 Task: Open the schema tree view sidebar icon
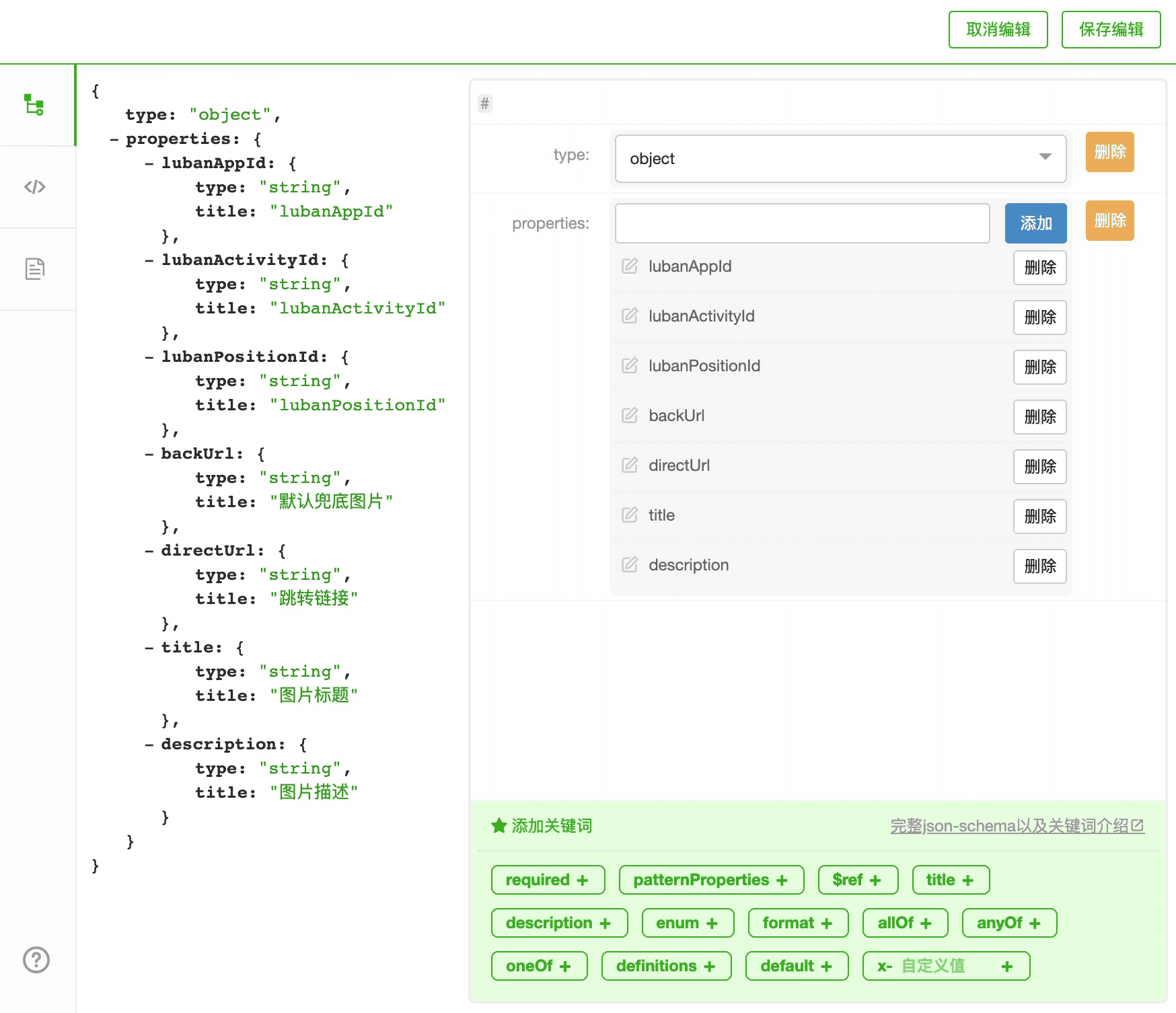point(34,105)
